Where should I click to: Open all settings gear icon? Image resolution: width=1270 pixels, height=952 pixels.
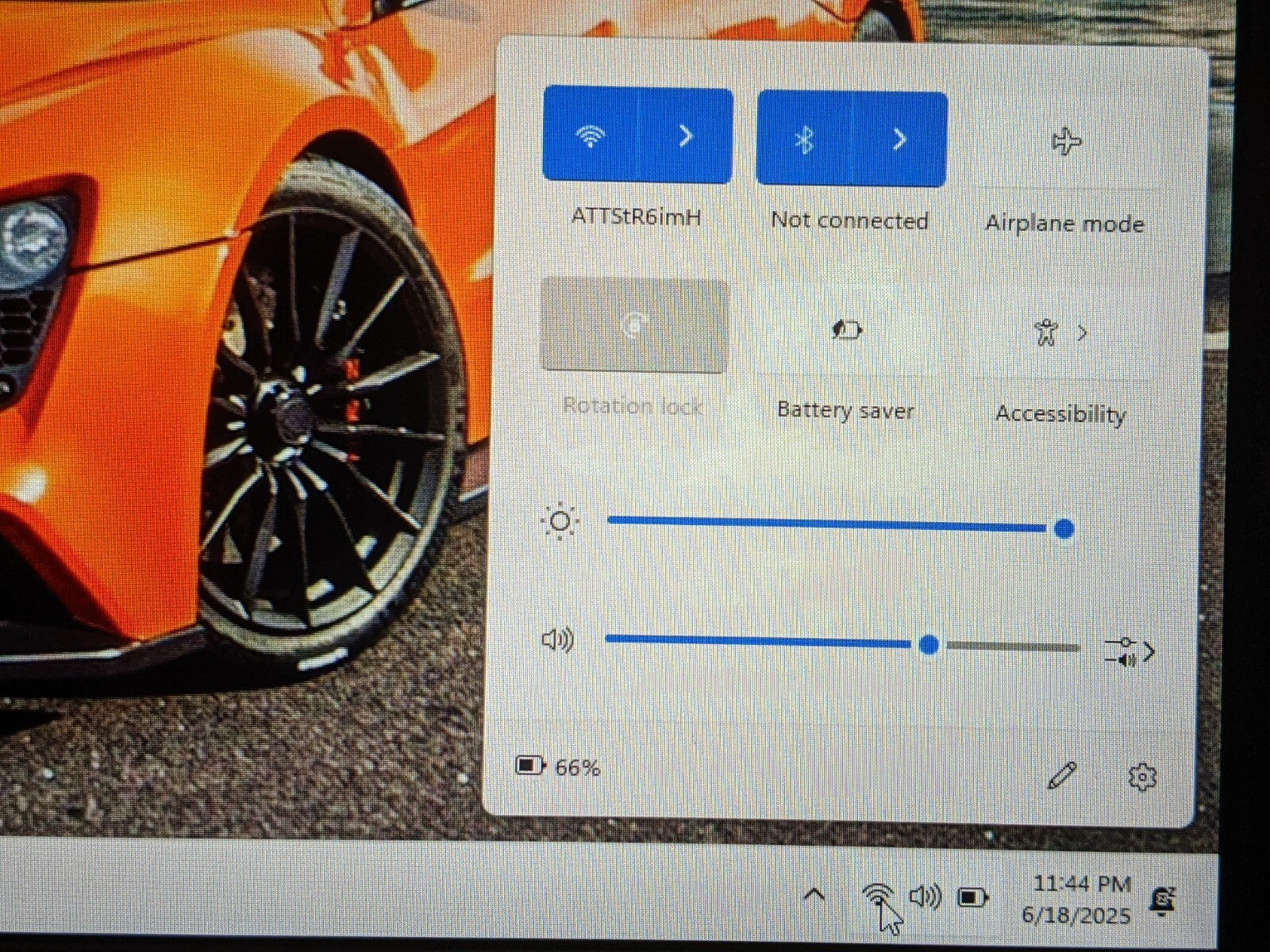pos(1141,777)
